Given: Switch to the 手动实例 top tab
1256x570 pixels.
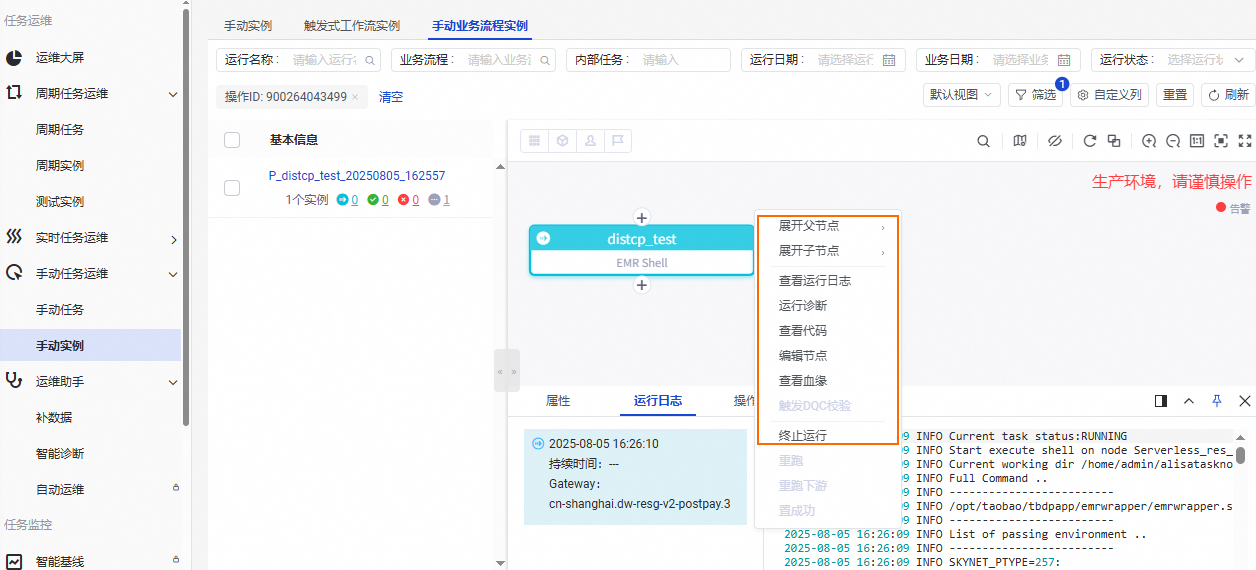Looking at the screenshot, I should [x=248, y=26].
